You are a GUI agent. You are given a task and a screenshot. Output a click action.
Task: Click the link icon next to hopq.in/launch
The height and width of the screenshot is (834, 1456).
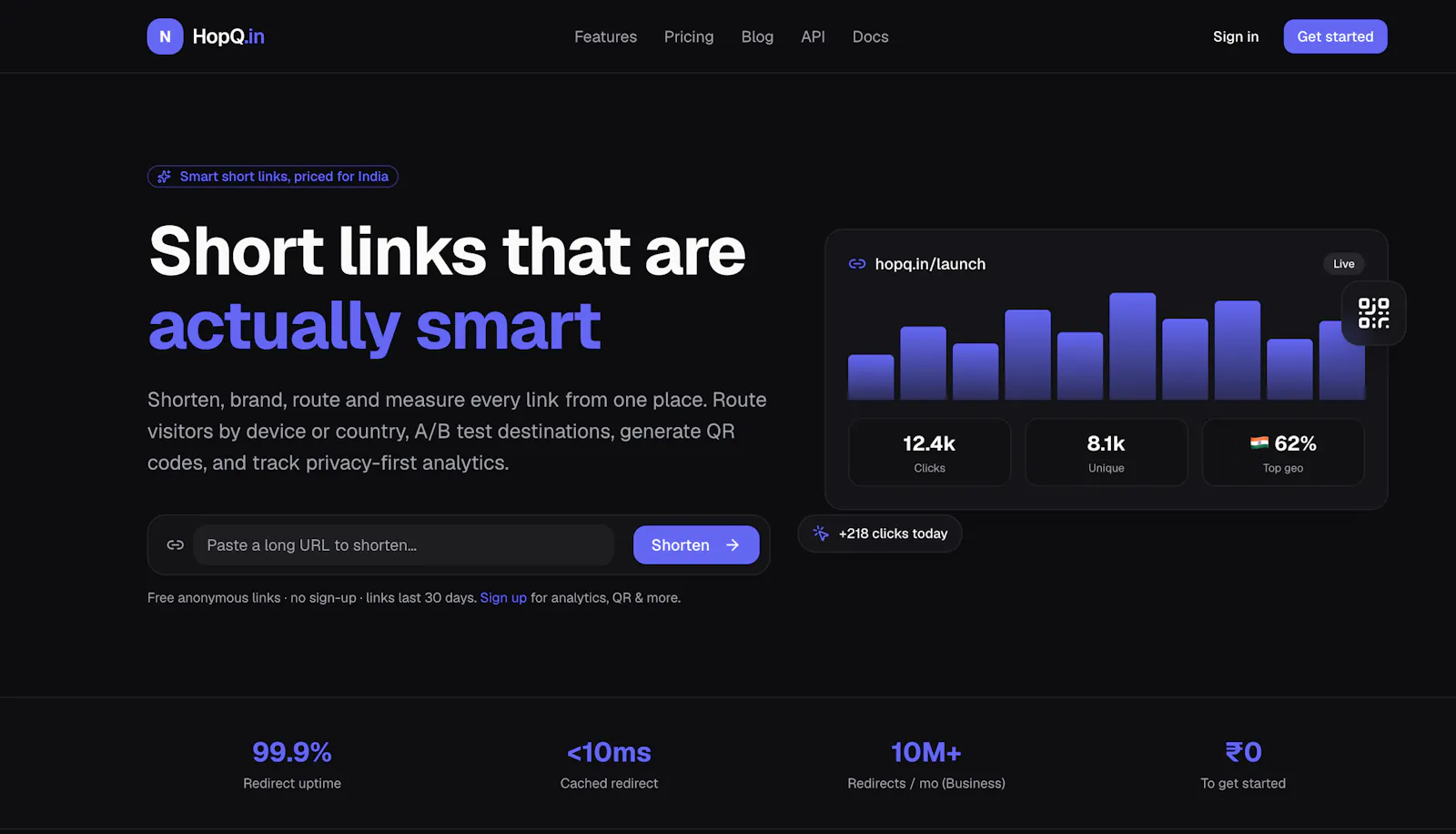click(857, 264)
